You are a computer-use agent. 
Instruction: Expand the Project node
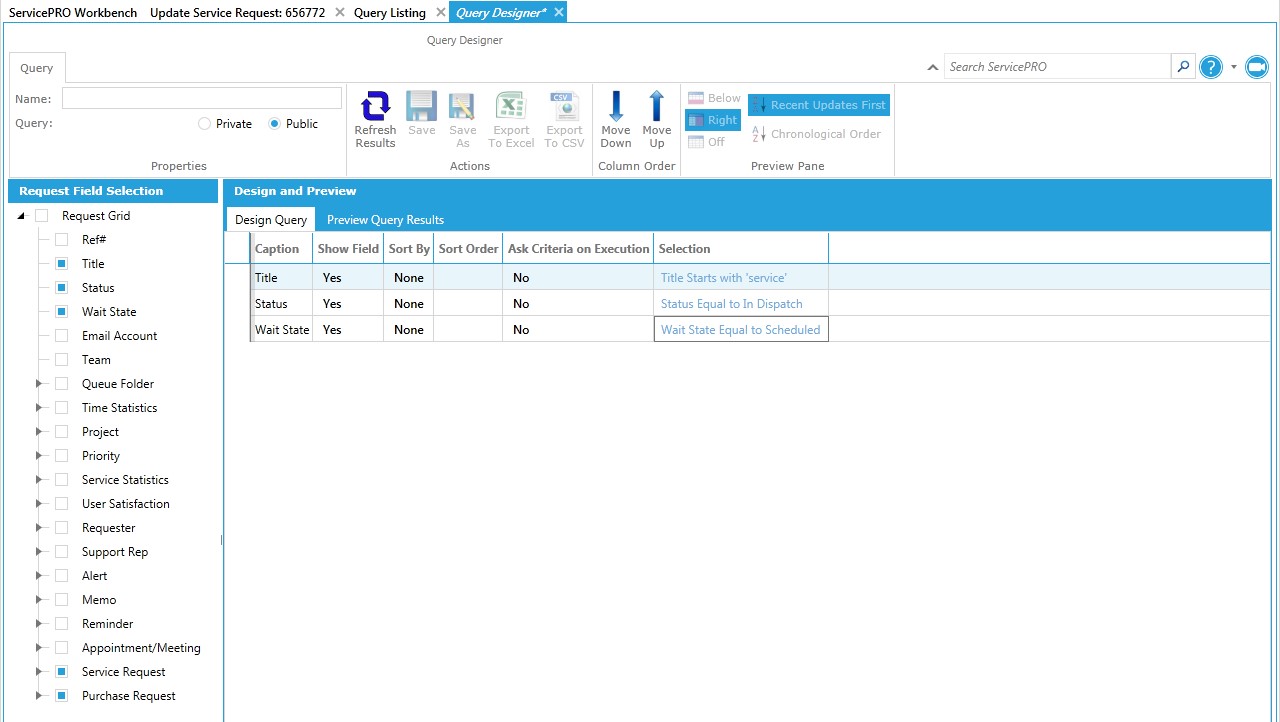click(40, 432)
